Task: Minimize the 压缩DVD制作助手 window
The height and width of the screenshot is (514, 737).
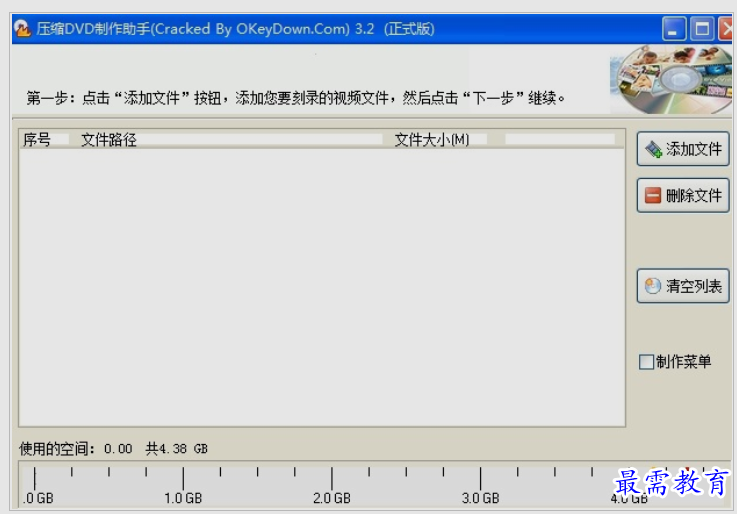Action: click(674, 29)
